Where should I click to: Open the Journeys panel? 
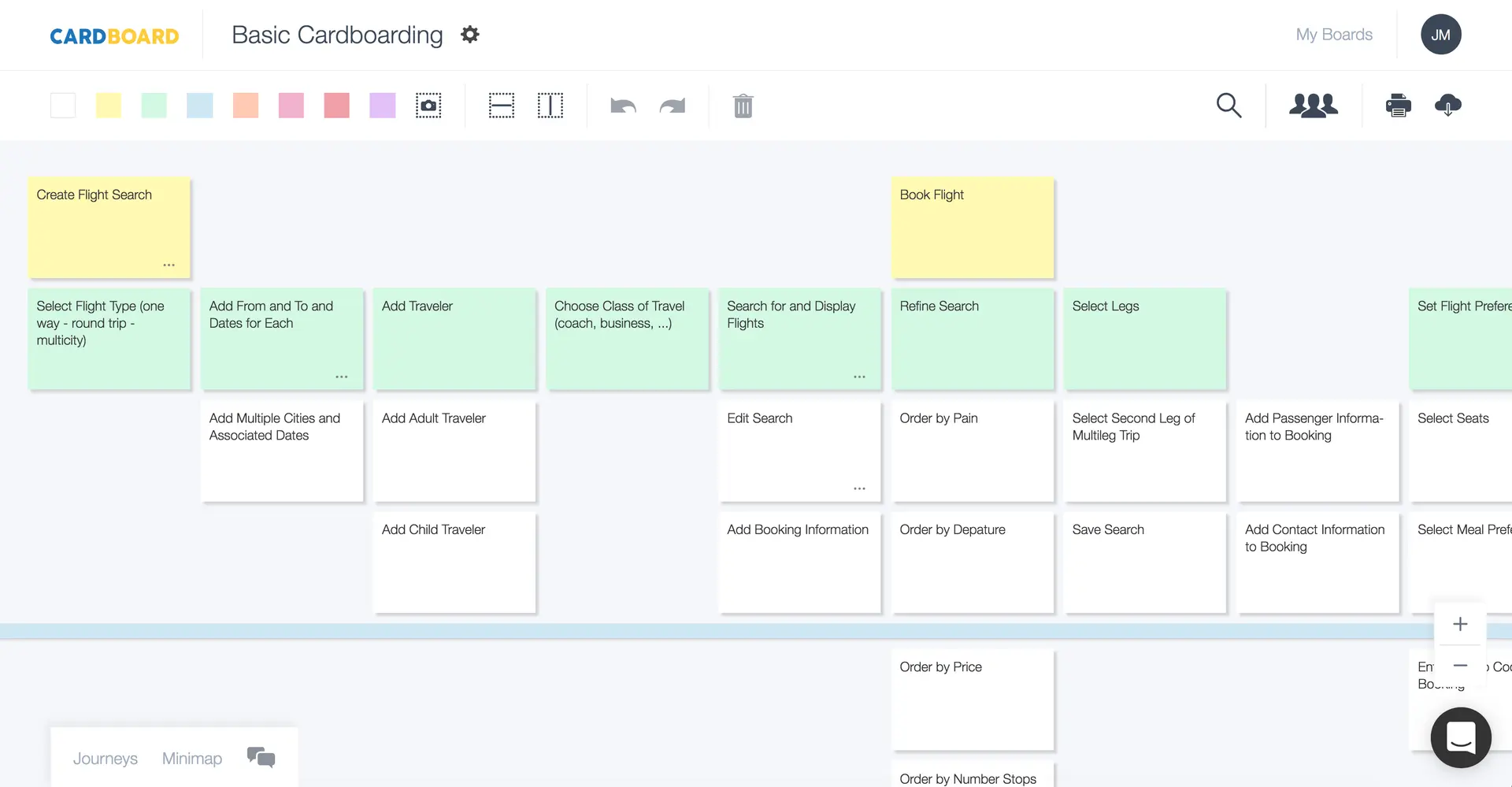[105, 758]
